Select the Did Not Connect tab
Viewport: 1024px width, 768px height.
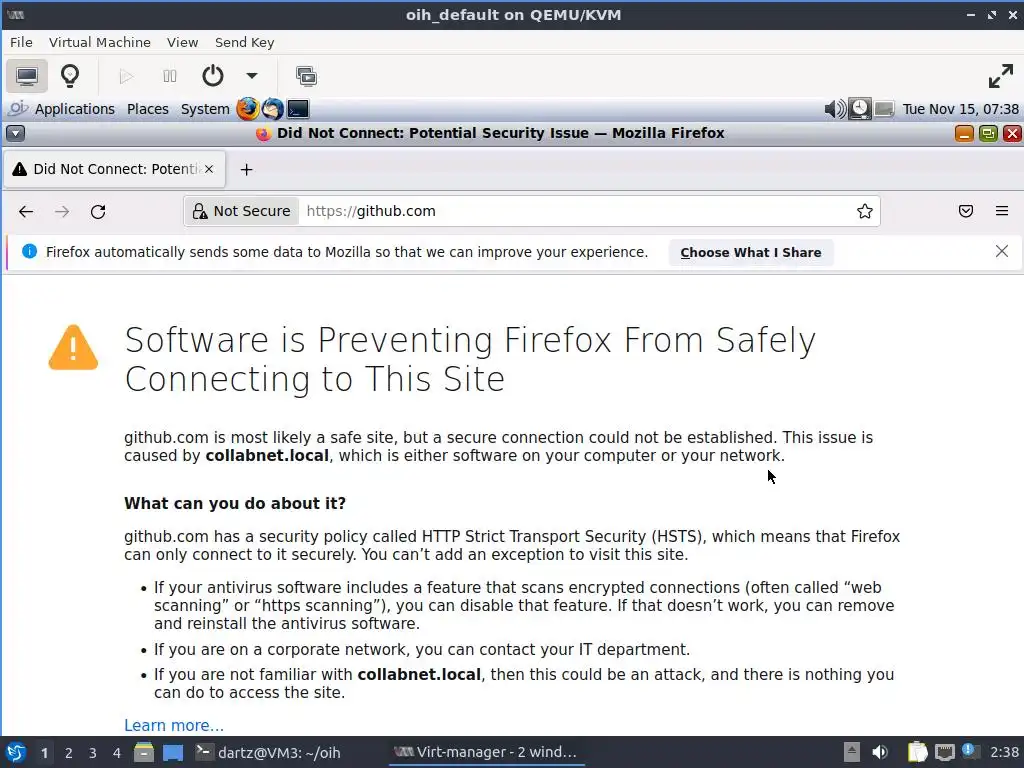pyautogui.click(x=114, y=169)
